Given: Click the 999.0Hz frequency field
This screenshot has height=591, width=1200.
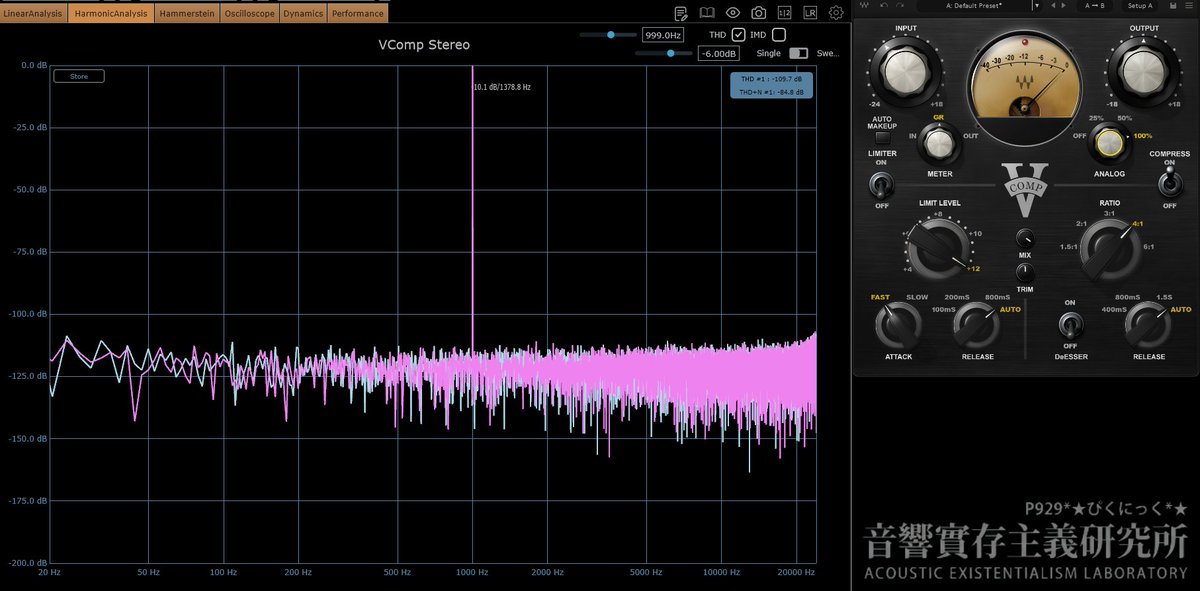Looking at the screenshot, I should (663, 35).
